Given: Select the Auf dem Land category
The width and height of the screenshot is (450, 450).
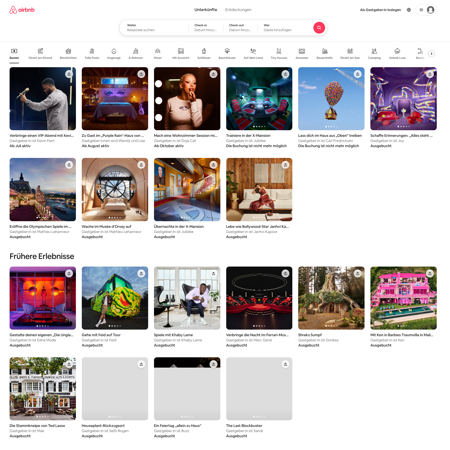Looking at the screenshot, I should point(253,54).
